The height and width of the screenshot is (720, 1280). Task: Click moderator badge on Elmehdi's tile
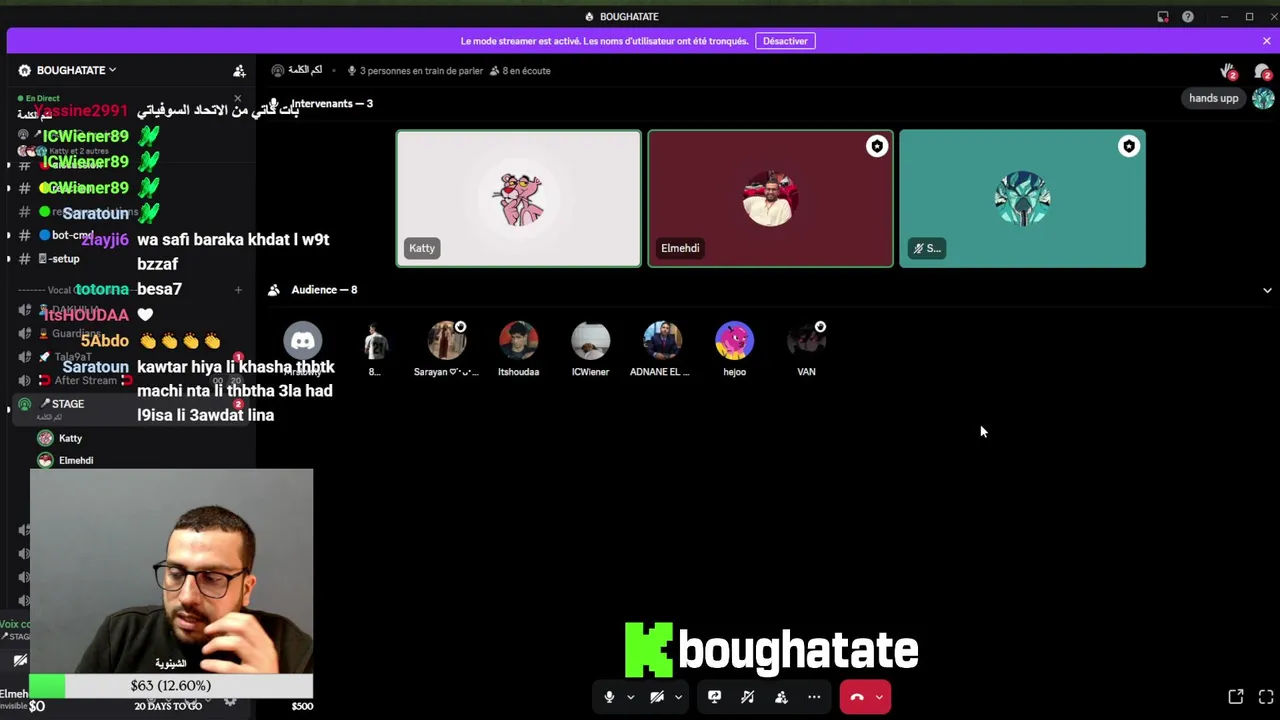[x=877, y=147]
